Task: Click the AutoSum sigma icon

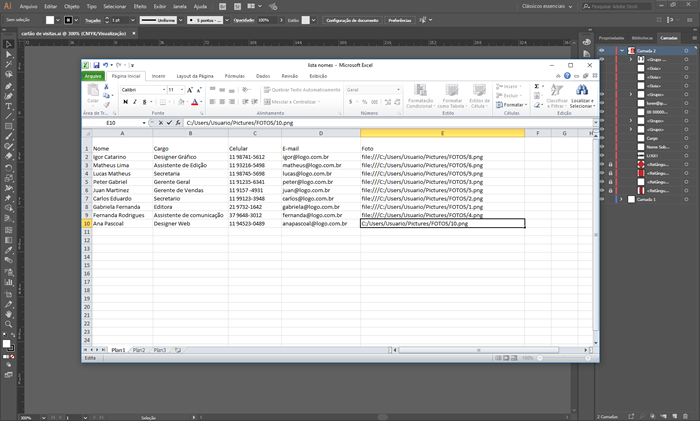Action: 537,87
